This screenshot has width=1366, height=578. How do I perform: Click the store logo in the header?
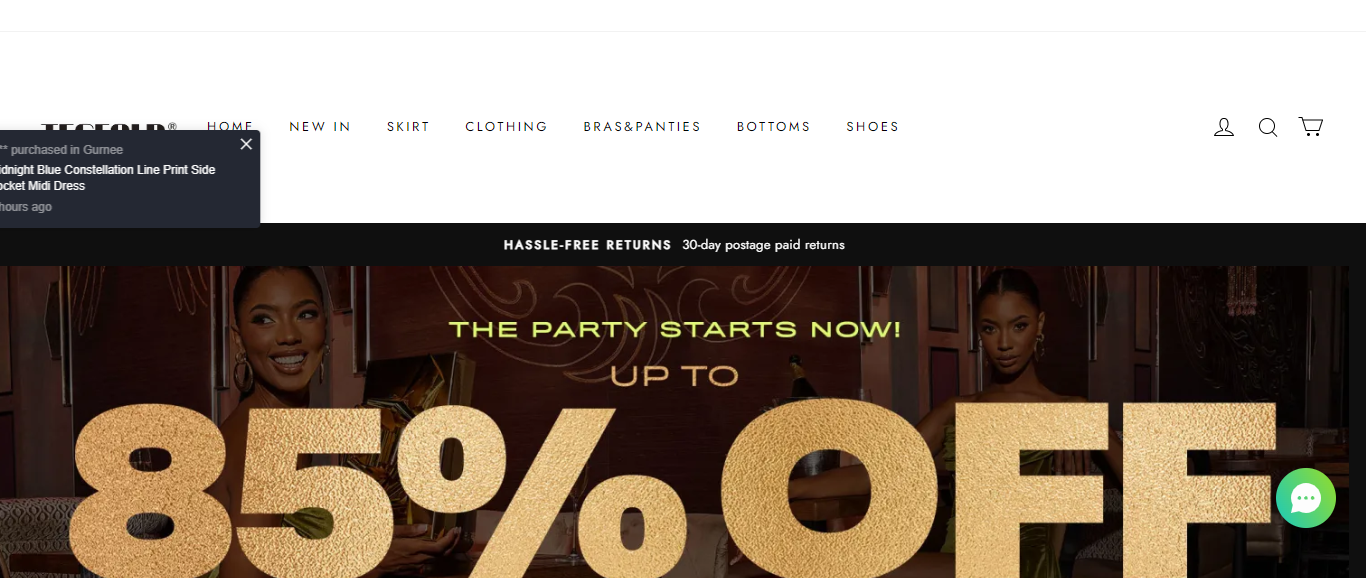(110, 126)
